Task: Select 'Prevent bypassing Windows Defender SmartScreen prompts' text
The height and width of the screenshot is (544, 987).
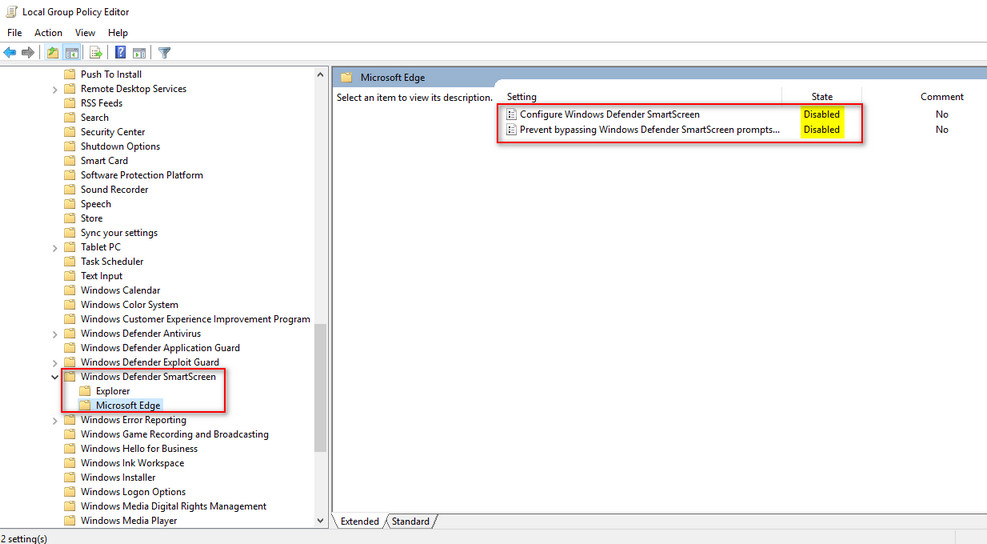Action: pyautogui.click(x=650, y=130)
